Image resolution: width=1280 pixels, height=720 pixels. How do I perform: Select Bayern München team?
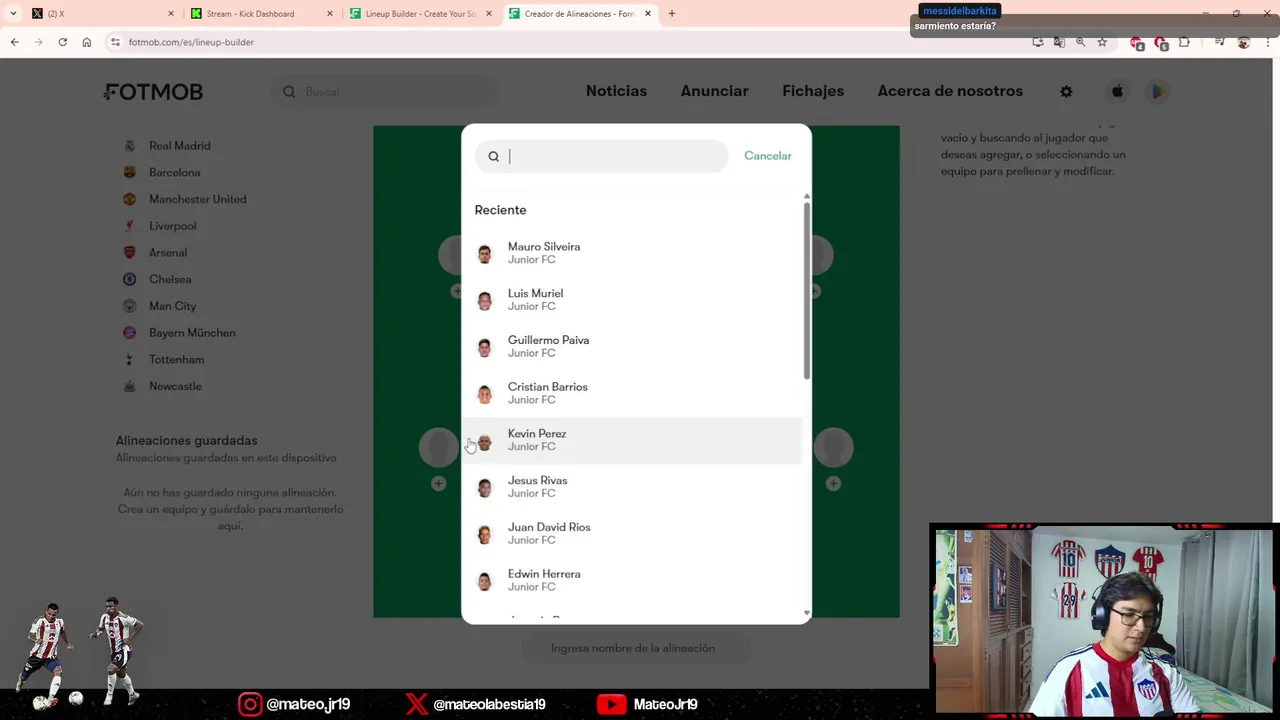coord(192,333)
